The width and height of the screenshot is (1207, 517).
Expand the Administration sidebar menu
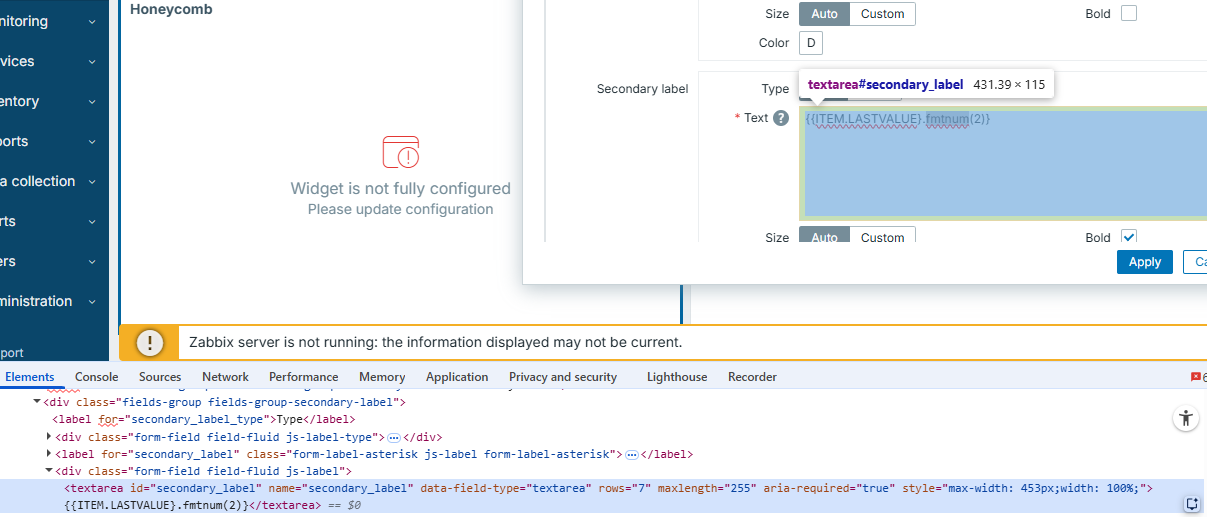pyautogui.click(x=50, y=301)
